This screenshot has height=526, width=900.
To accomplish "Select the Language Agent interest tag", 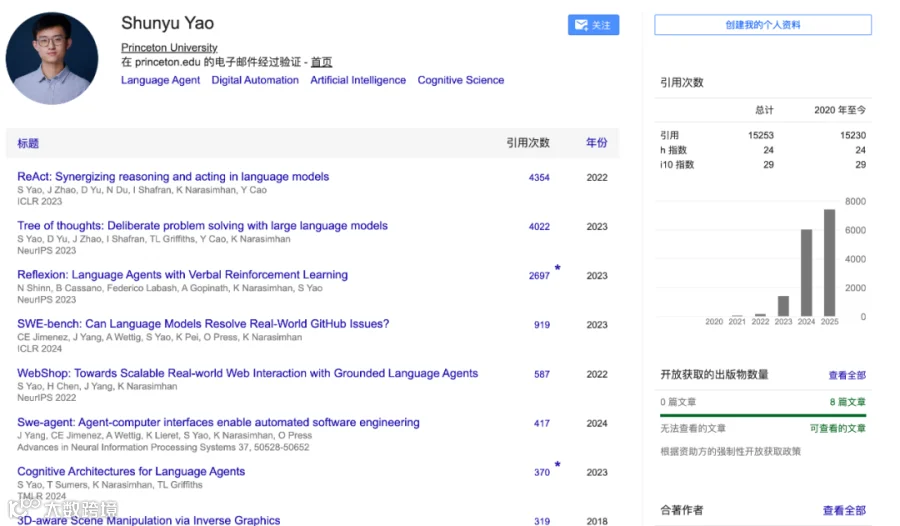I will tap(160, 80).
